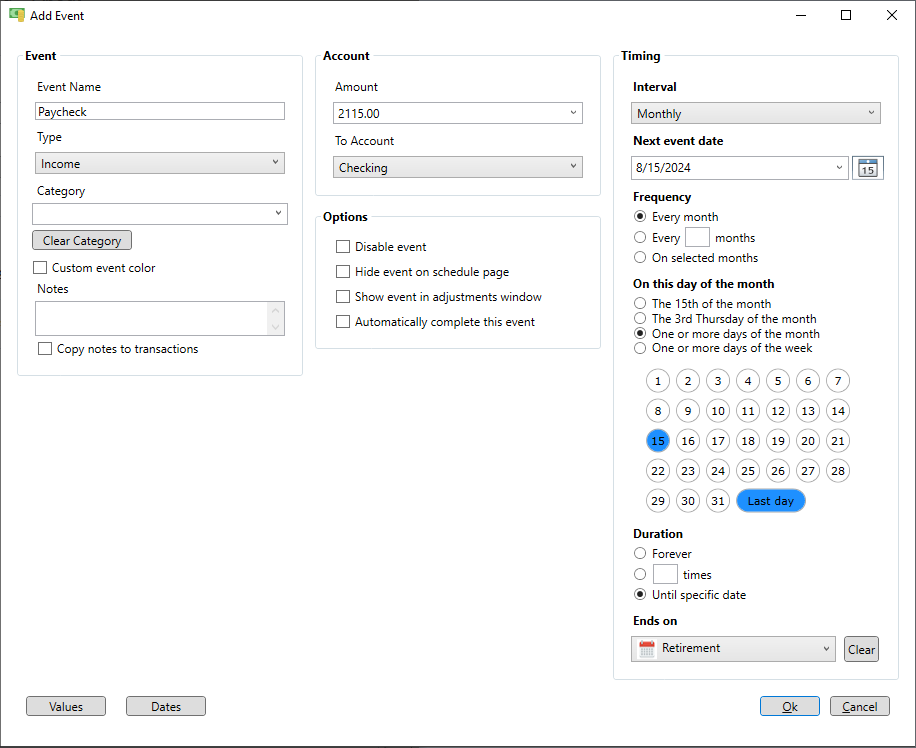Image resolution: width=916 pixels, height=748 pixels.
Task: Click the times count input box
Action: [x=665, y=574]
